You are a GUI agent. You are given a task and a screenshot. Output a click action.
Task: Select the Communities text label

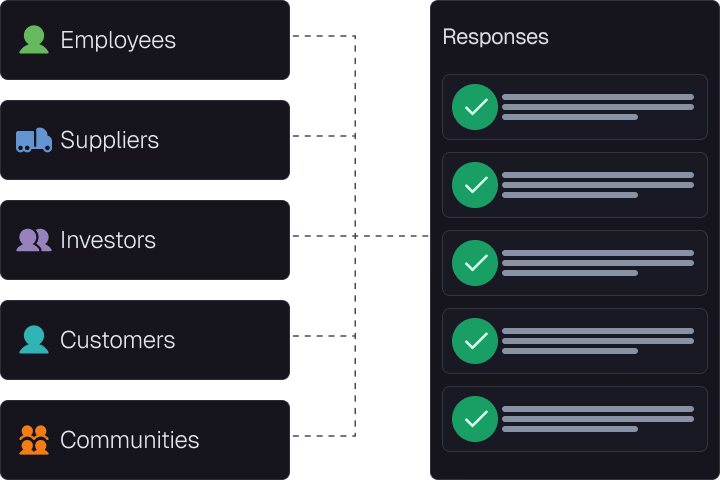tap(129, 440)
